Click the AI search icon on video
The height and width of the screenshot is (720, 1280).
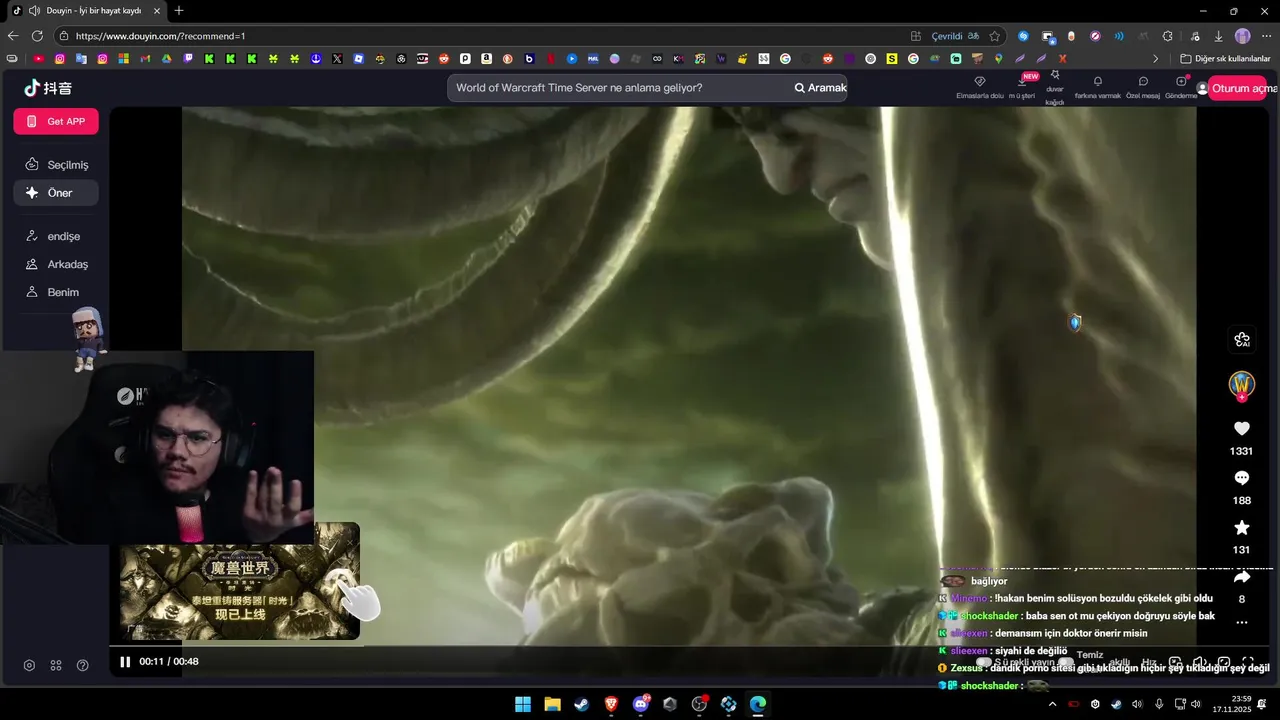(x=1241, y=340)
